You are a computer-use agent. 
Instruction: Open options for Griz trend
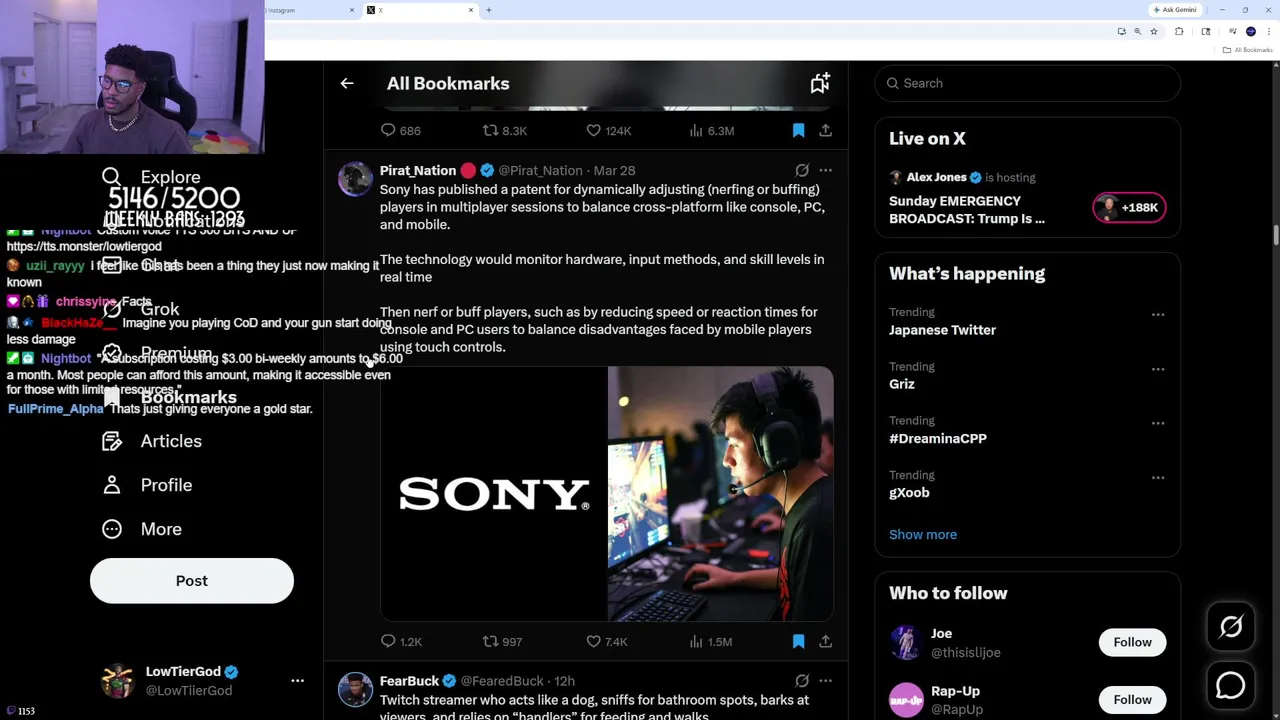coord(1157,369)
